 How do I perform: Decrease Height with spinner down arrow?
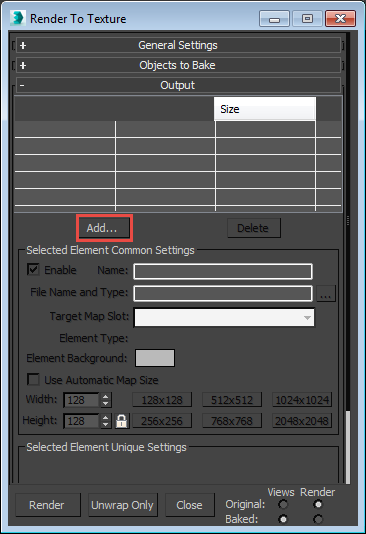pyautogui.click(x=106, y=425)
